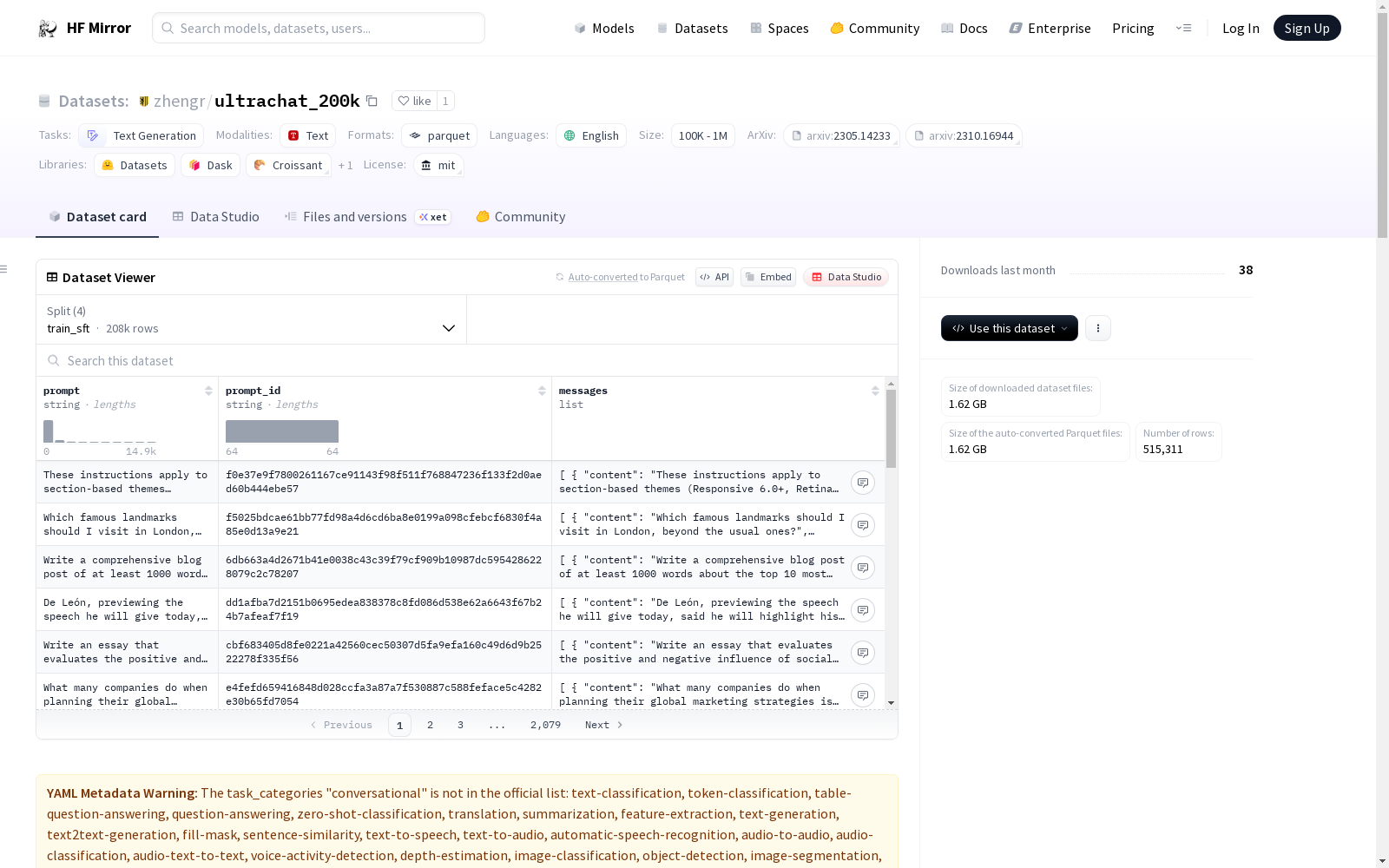Open Pricing in the top navigation

pos(1133,29)
